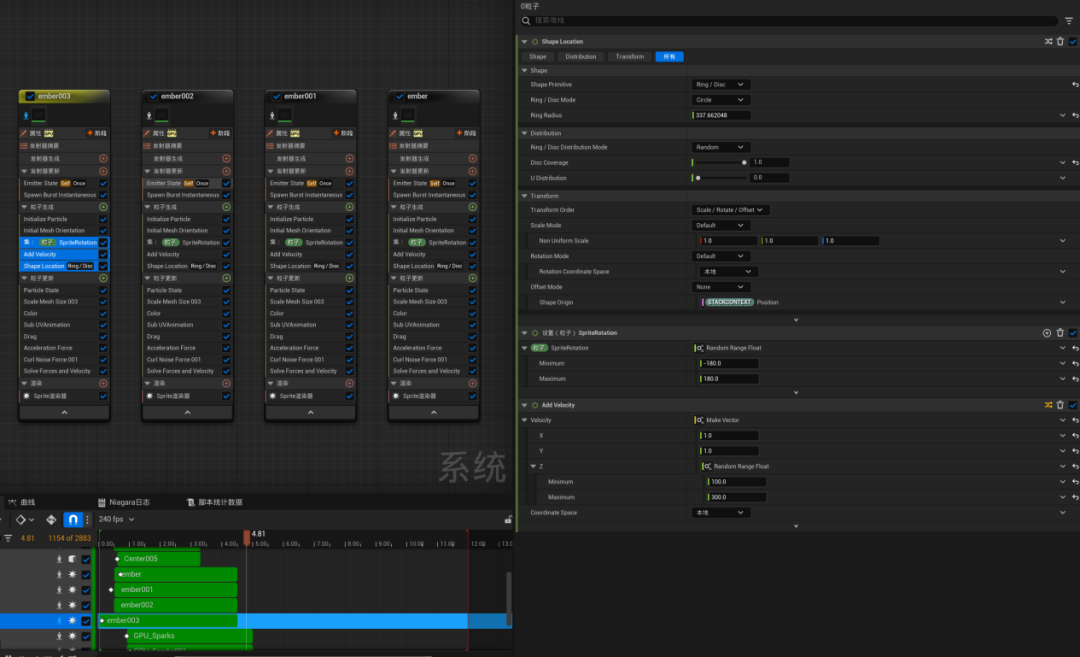
Task: Switch to the Shape filter tab
Action: pyautogui.click(x=538, y=56)
